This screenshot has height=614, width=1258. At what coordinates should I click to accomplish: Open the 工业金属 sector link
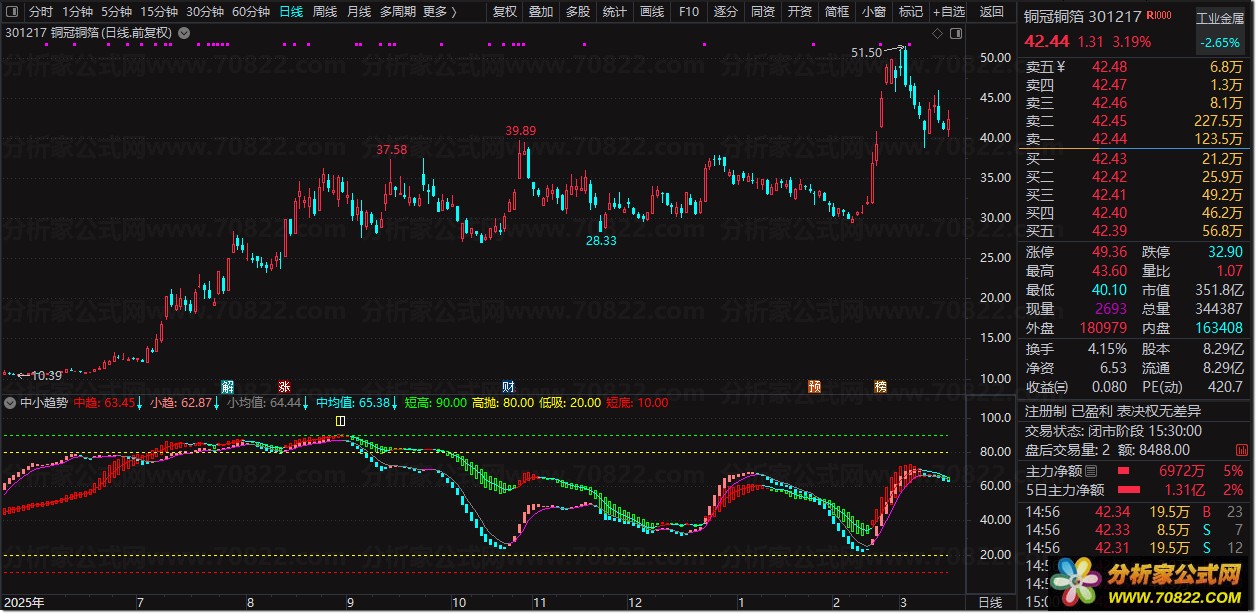tap(1224, 17)
